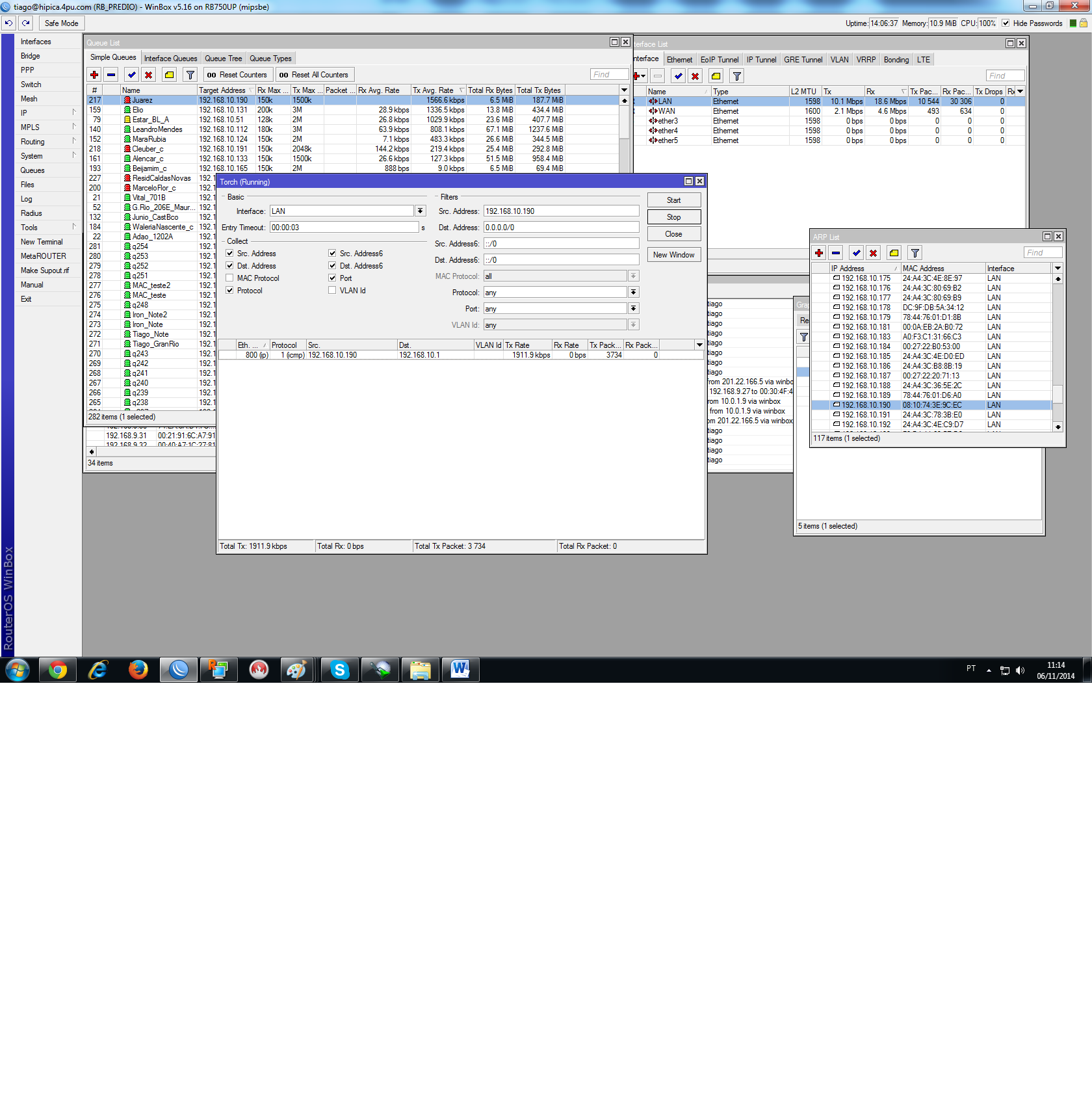This screenshot has width=1092, height=1095.
Task: Click Queue List vertical scrollbar up arrow
Action: (x=624, y=101)
